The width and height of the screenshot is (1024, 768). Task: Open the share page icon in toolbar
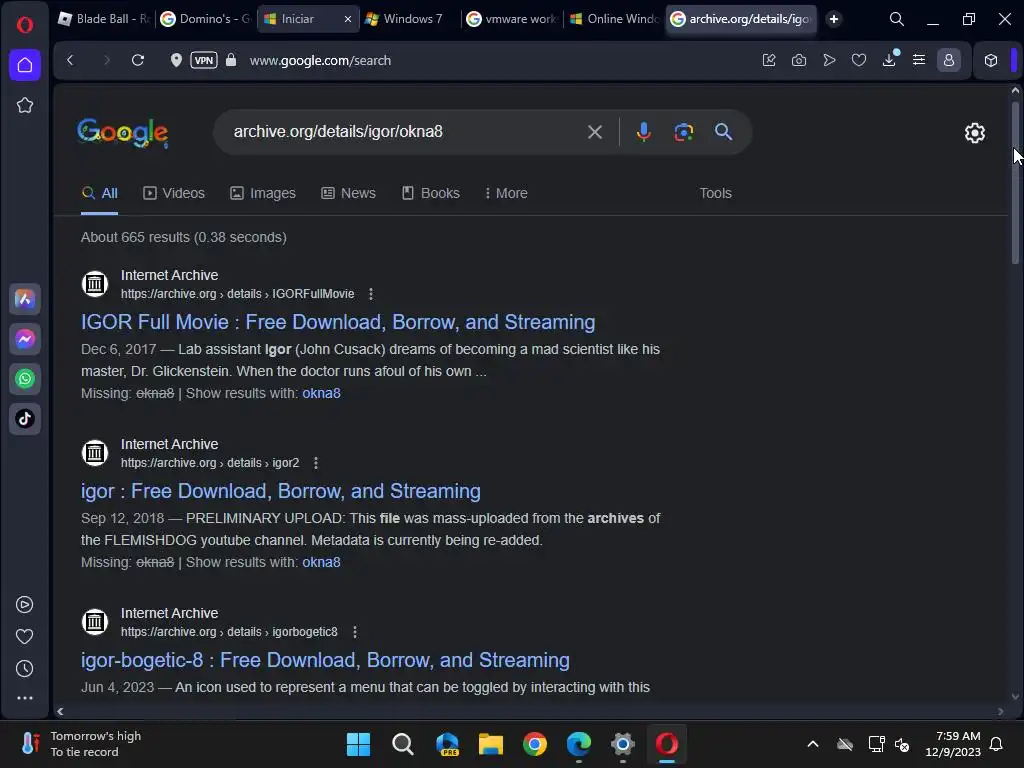[x=769, y=60]
